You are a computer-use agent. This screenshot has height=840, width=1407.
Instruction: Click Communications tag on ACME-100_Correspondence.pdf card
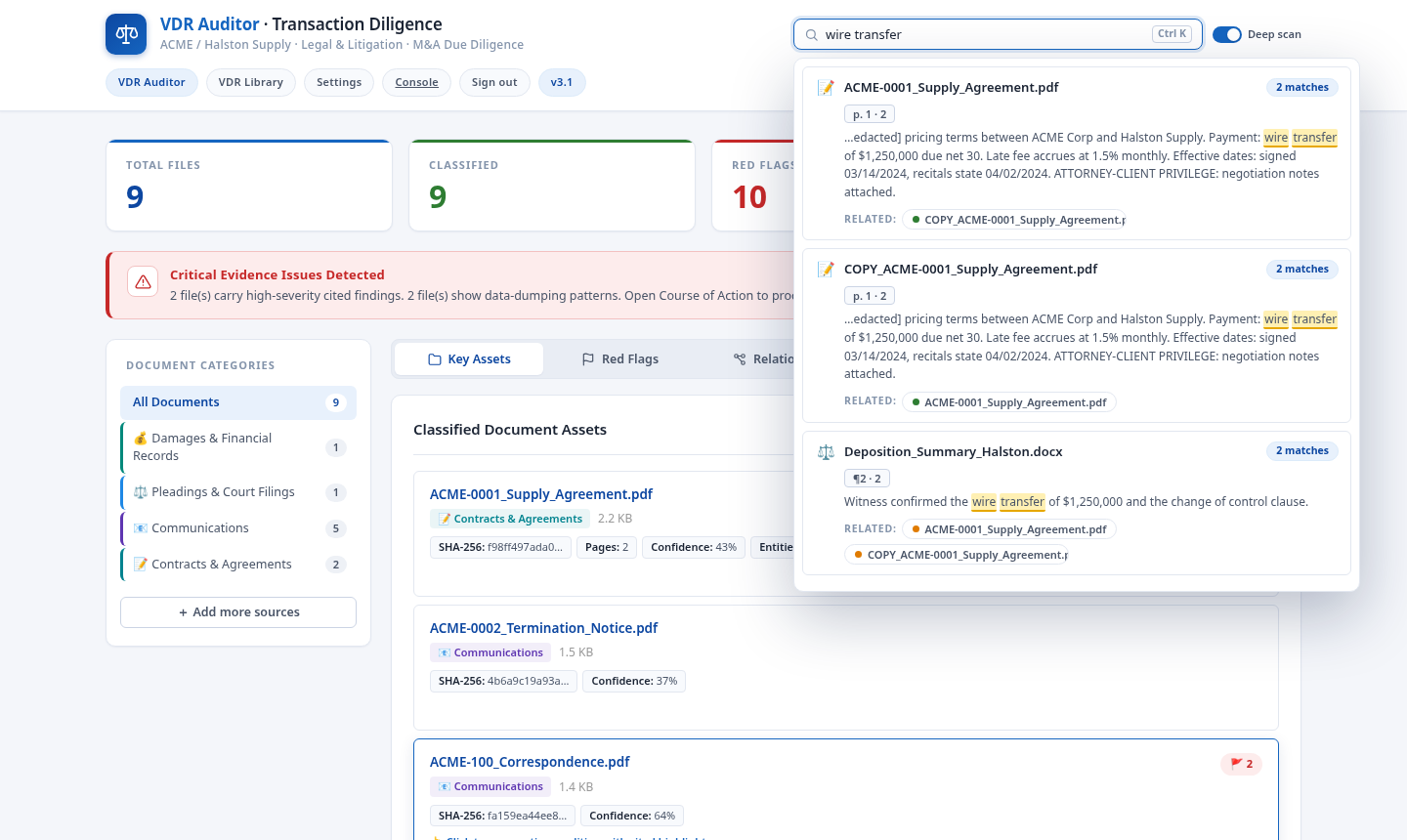[490, 786]
